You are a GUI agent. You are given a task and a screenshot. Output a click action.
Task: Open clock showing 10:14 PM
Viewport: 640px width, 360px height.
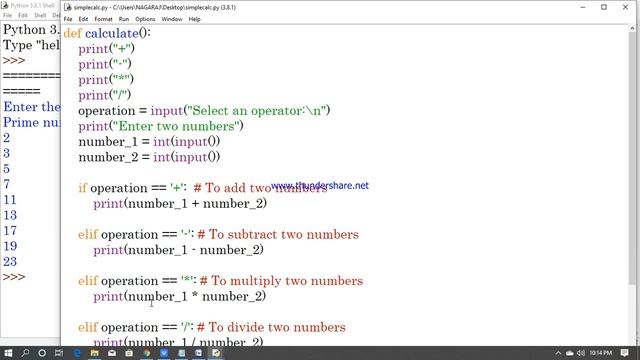(x=600, y=353)
